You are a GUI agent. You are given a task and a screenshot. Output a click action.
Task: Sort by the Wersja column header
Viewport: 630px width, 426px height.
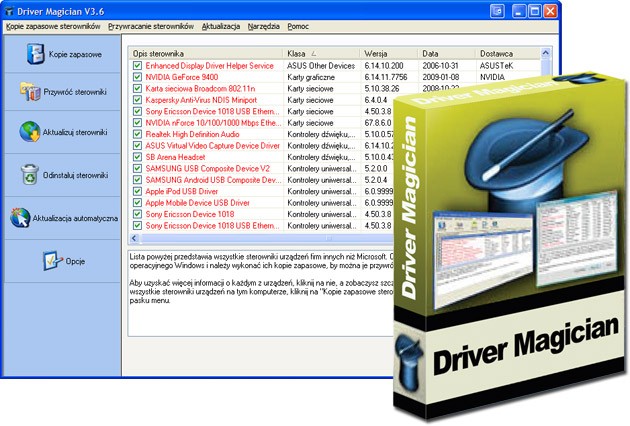pos(389,53)
